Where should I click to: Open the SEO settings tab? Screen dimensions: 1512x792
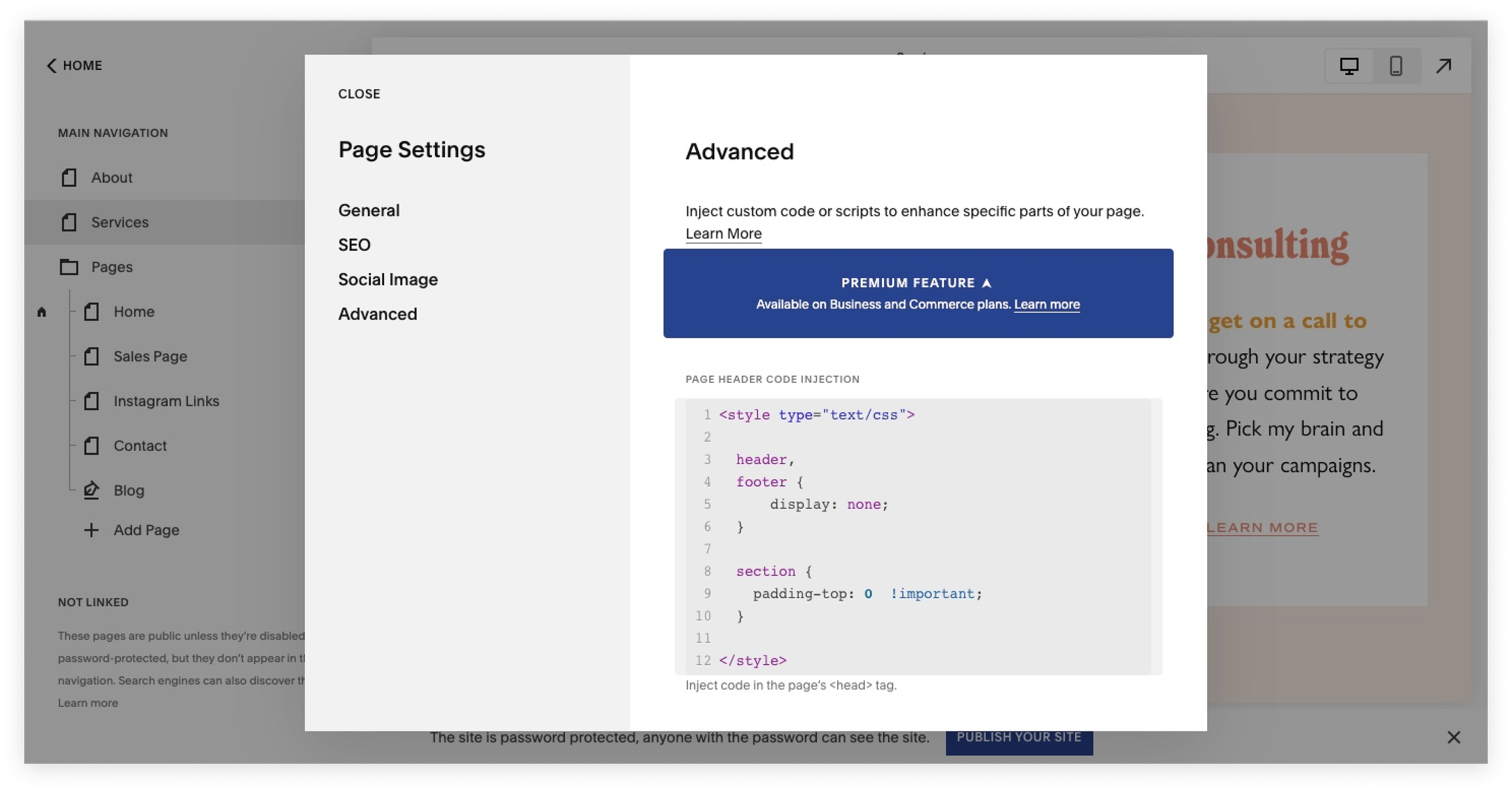click(354, 245)
